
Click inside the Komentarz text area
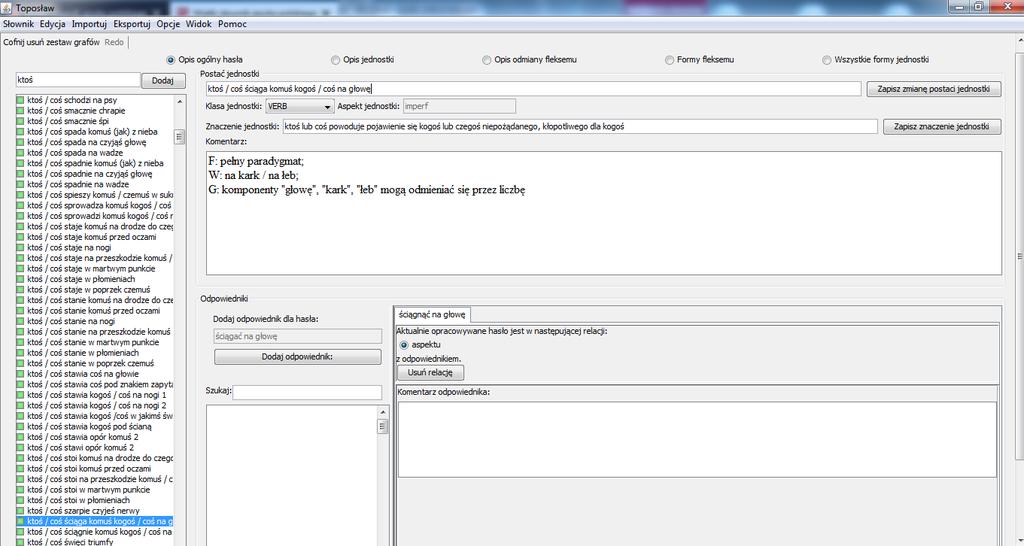click(603, 214)
